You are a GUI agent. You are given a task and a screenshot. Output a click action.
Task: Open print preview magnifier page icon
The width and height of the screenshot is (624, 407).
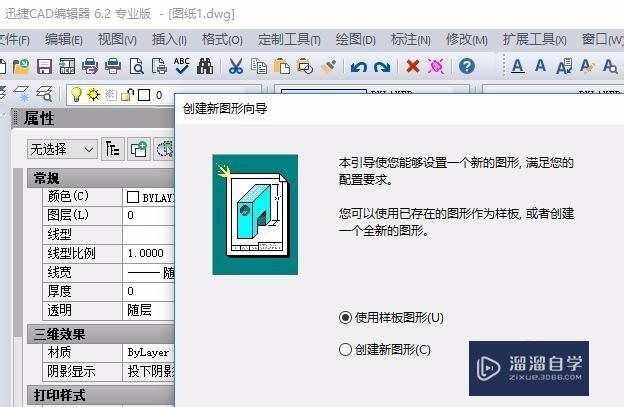pos(136,66)
